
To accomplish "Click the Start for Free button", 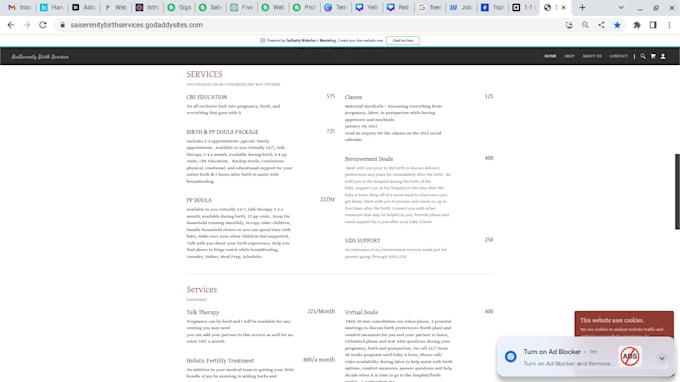I will pyautogui.click(x=403, y=41).
